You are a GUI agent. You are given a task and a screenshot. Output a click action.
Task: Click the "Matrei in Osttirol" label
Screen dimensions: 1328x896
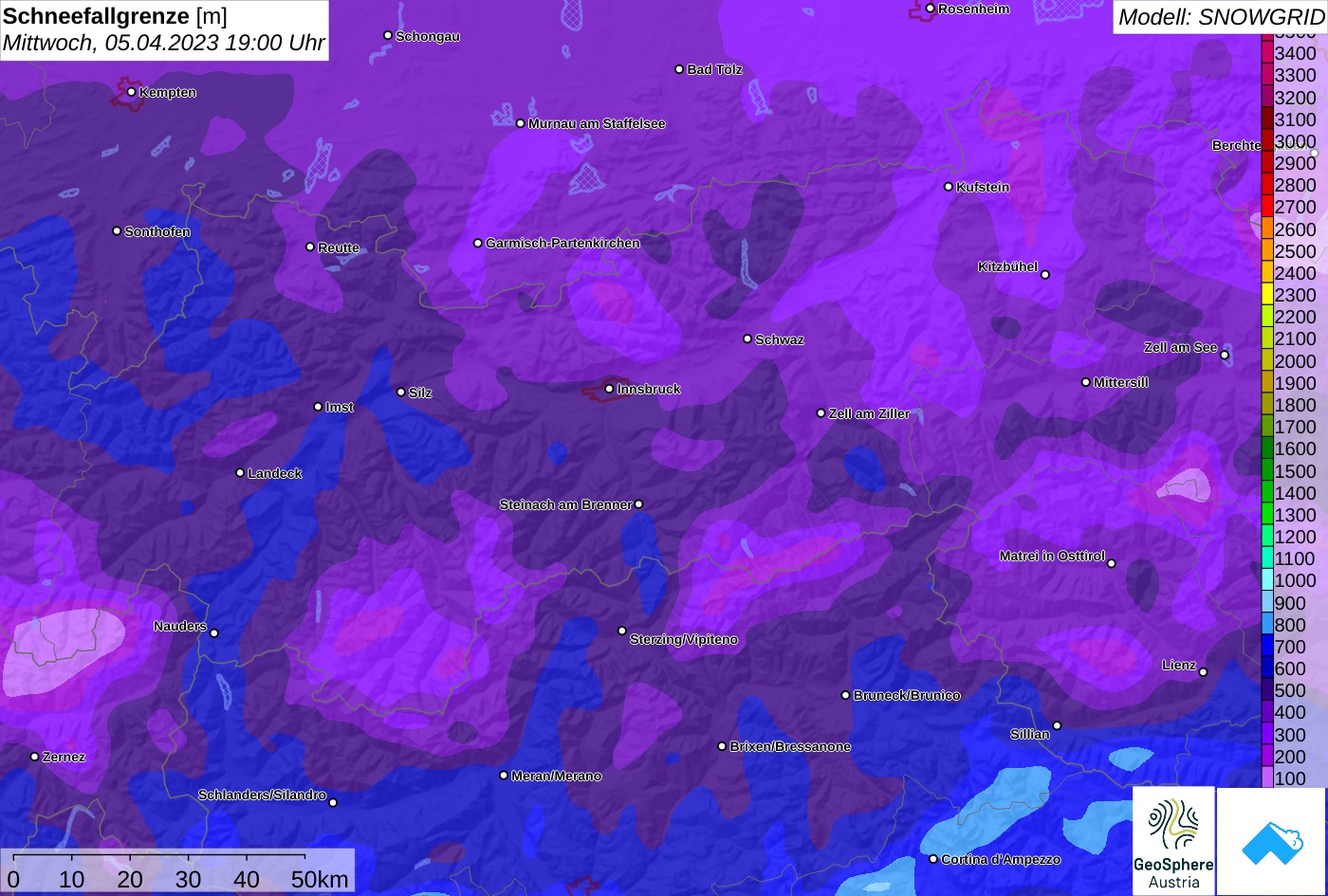(1052, 556)
